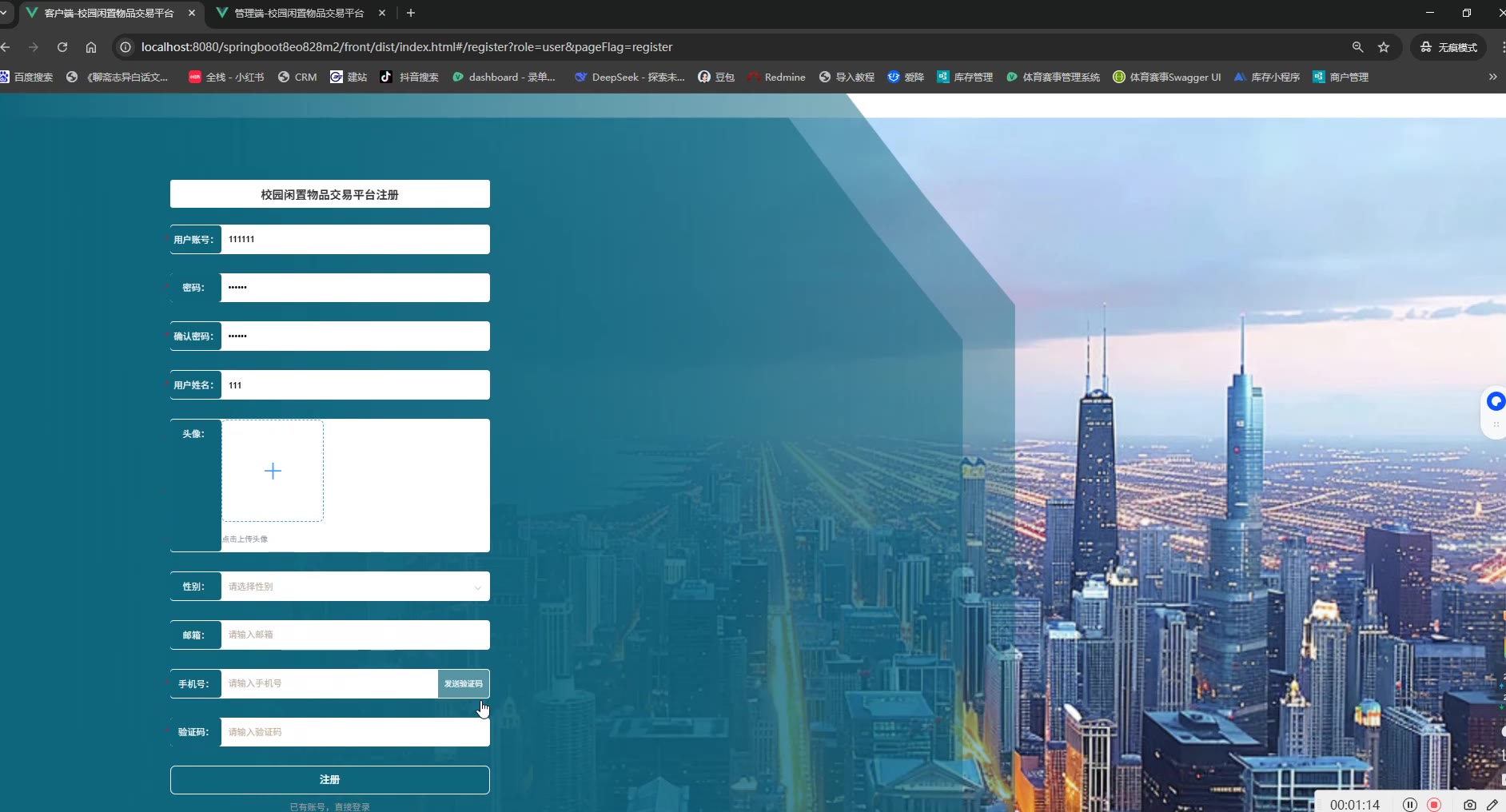Reload the page with the refresh icon
This screenshot has height=812, width=1506.
pyautogui.click(x=62, y=47)
